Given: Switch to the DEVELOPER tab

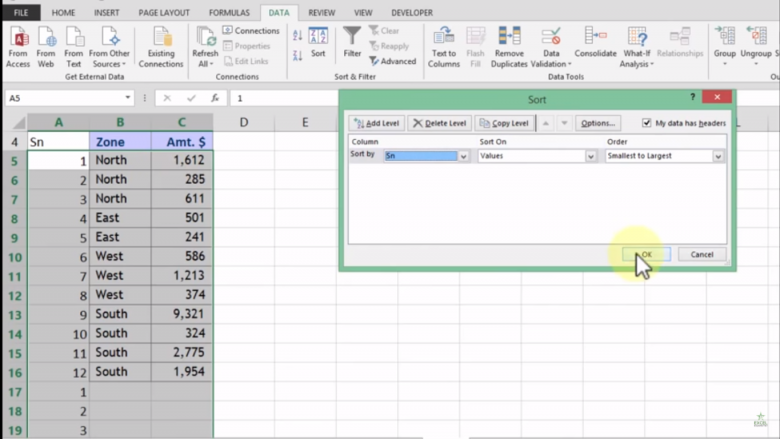Looking at the screenshot, I should point(412,12).
